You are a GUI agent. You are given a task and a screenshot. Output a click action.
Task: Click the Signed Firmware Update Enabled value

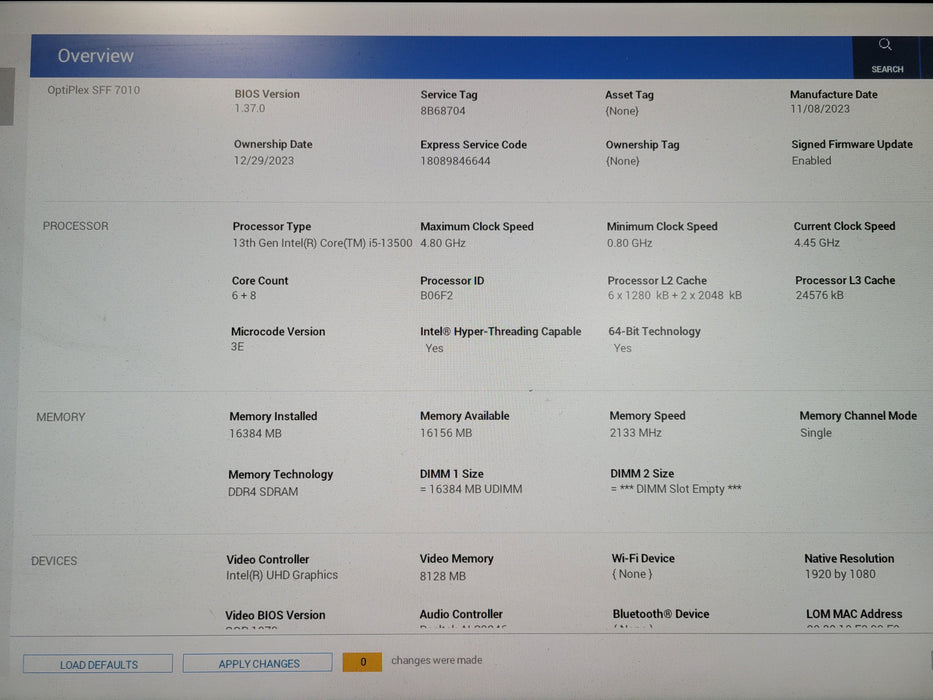click(x=812, y=161)
